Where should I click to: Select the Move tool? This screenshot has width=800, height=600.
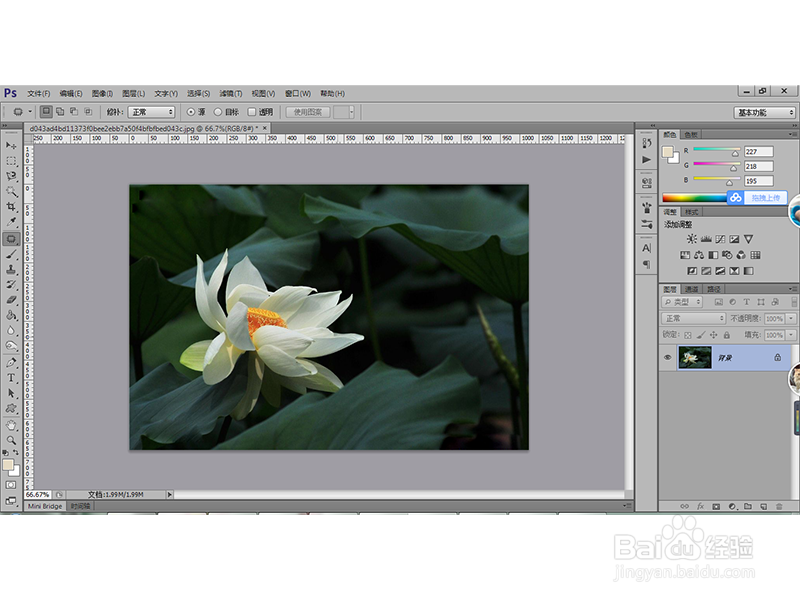pos(11,146)
